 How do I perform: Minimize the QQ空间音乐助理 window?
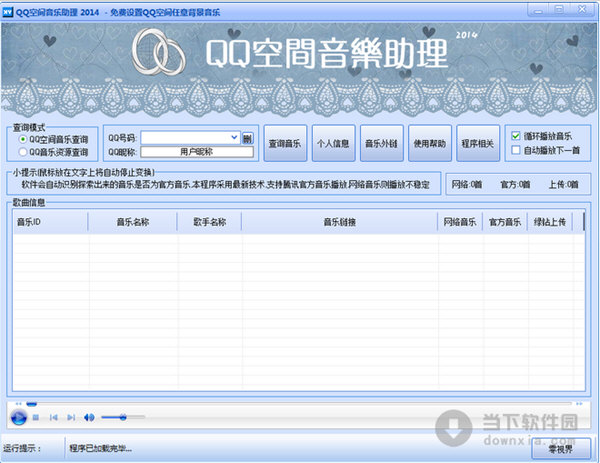coord(539,10)
